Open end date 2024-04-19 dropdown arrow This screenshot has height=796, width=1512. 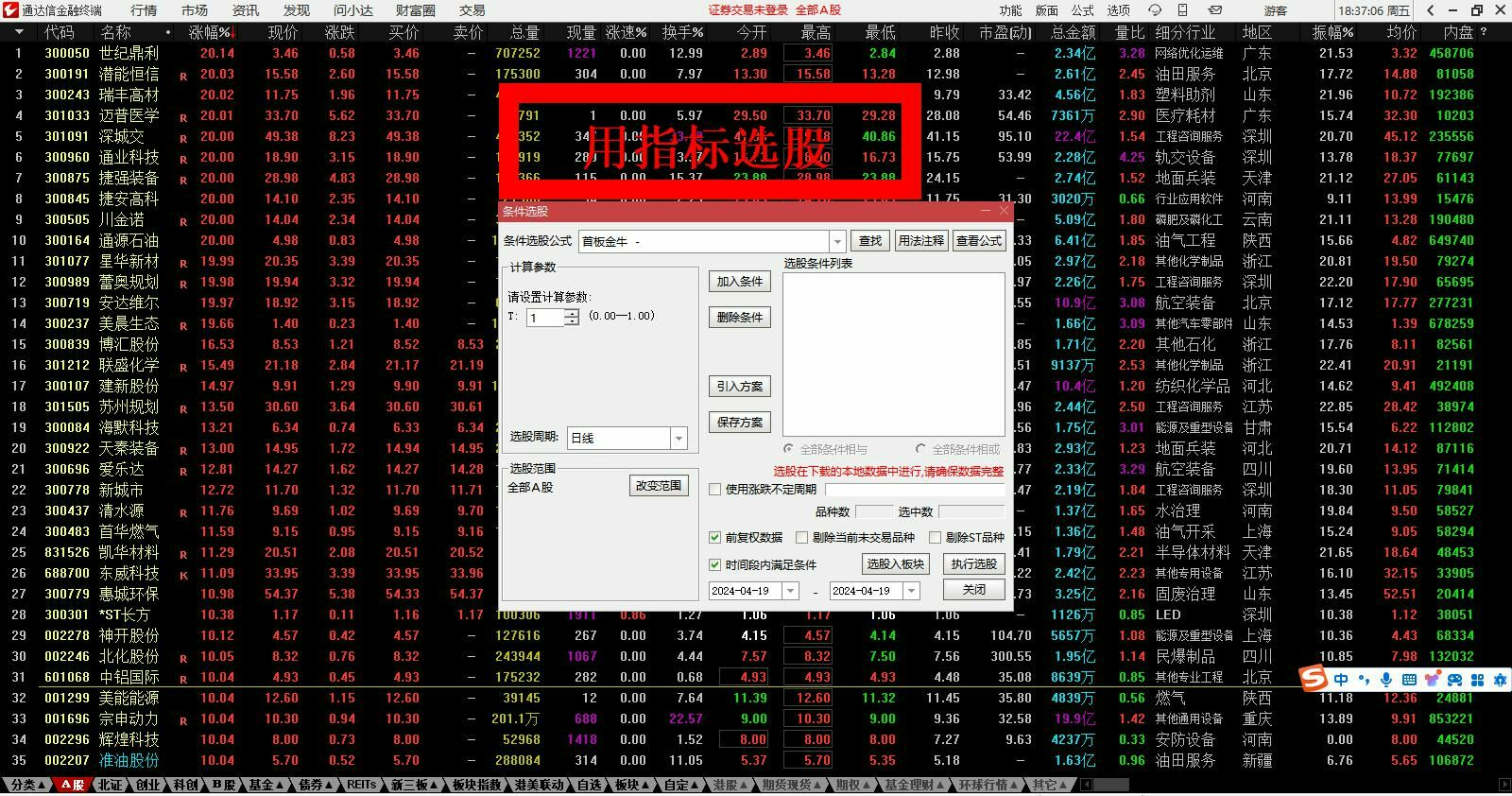pos(911,591)
